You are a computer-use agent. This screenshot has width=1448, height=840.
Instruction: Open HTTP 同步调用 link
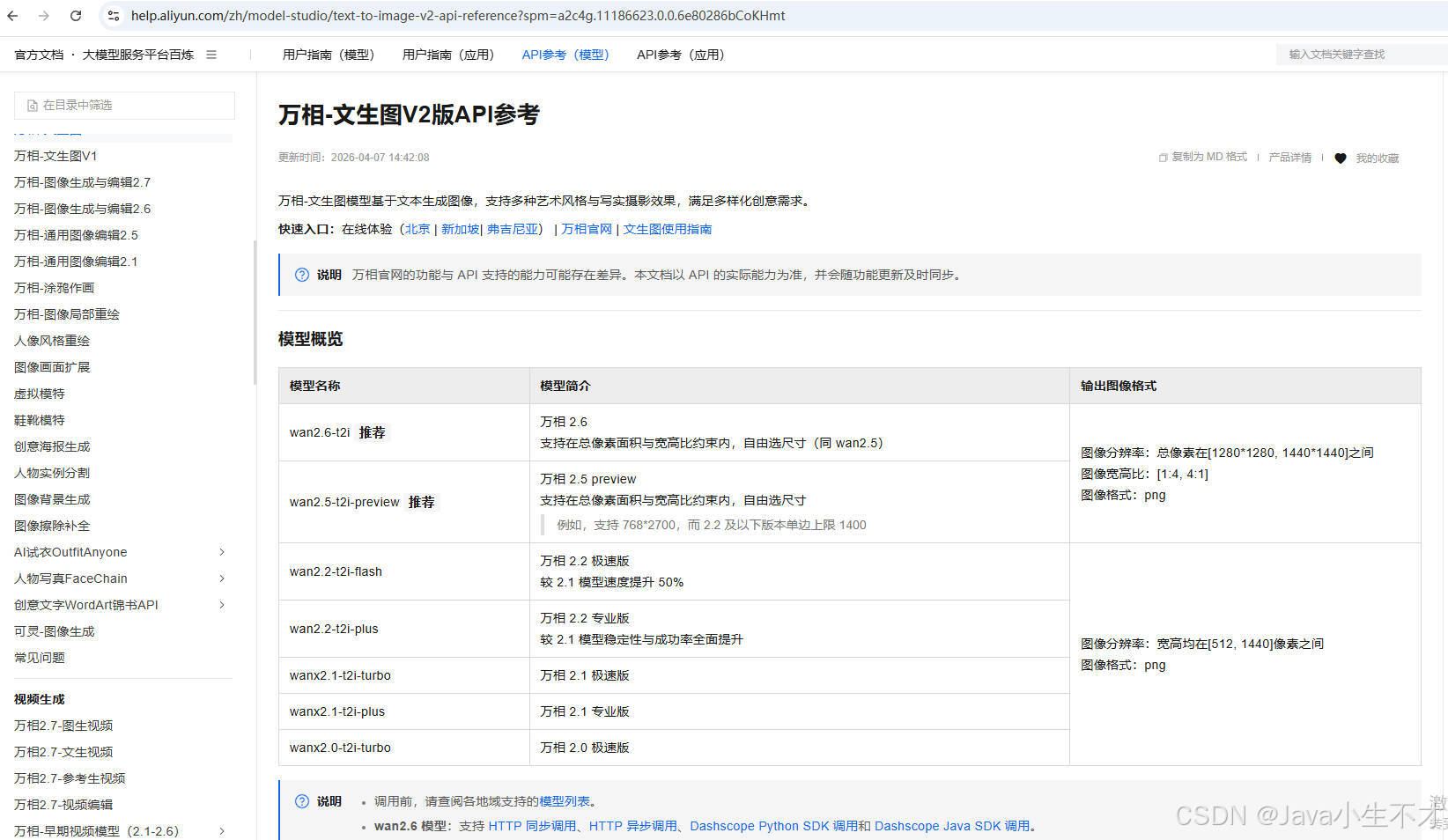(533, 826)
